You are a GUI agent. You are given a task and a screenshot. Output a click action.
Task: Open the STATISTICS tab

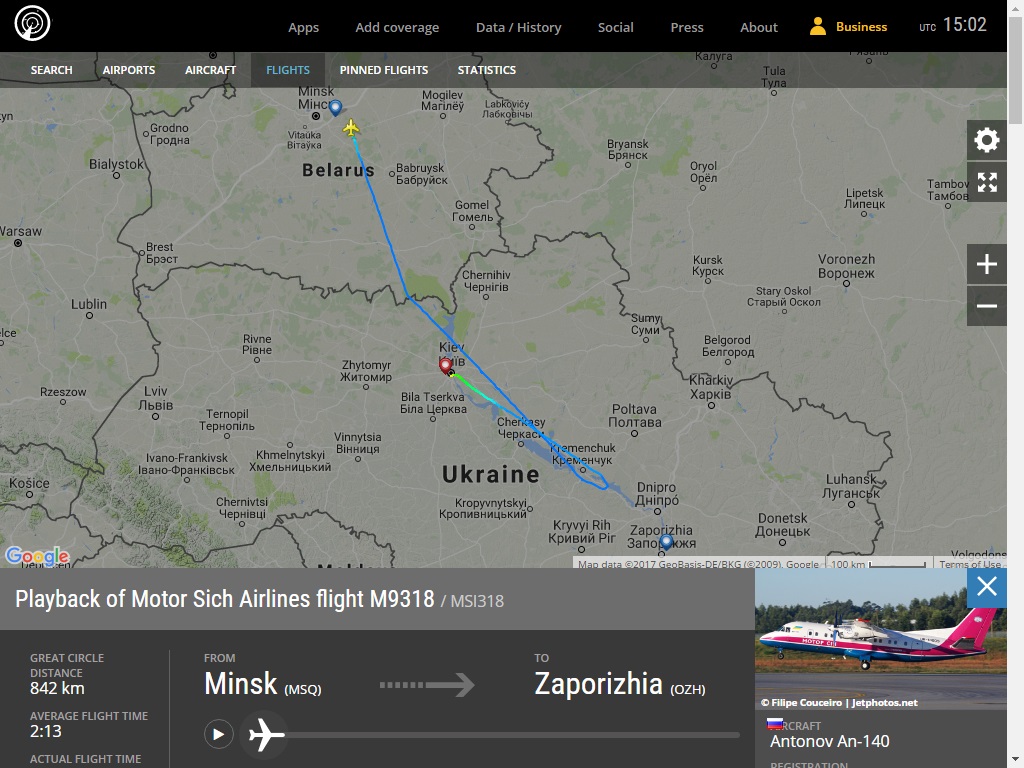pyautogui.click(x=487, y=70)
